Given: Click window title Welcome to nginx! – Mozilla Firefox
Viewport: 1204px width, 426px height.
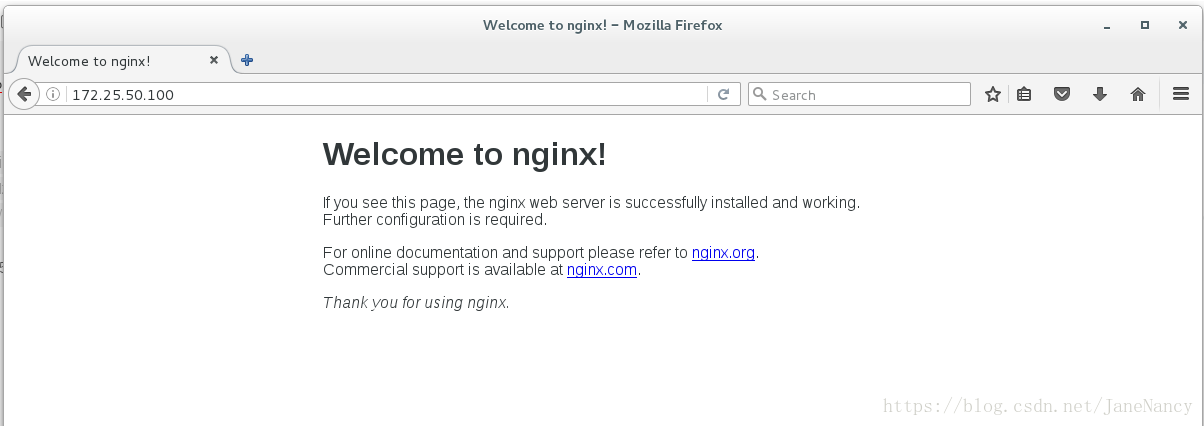Looking at the screenshot, I should 602,25.
